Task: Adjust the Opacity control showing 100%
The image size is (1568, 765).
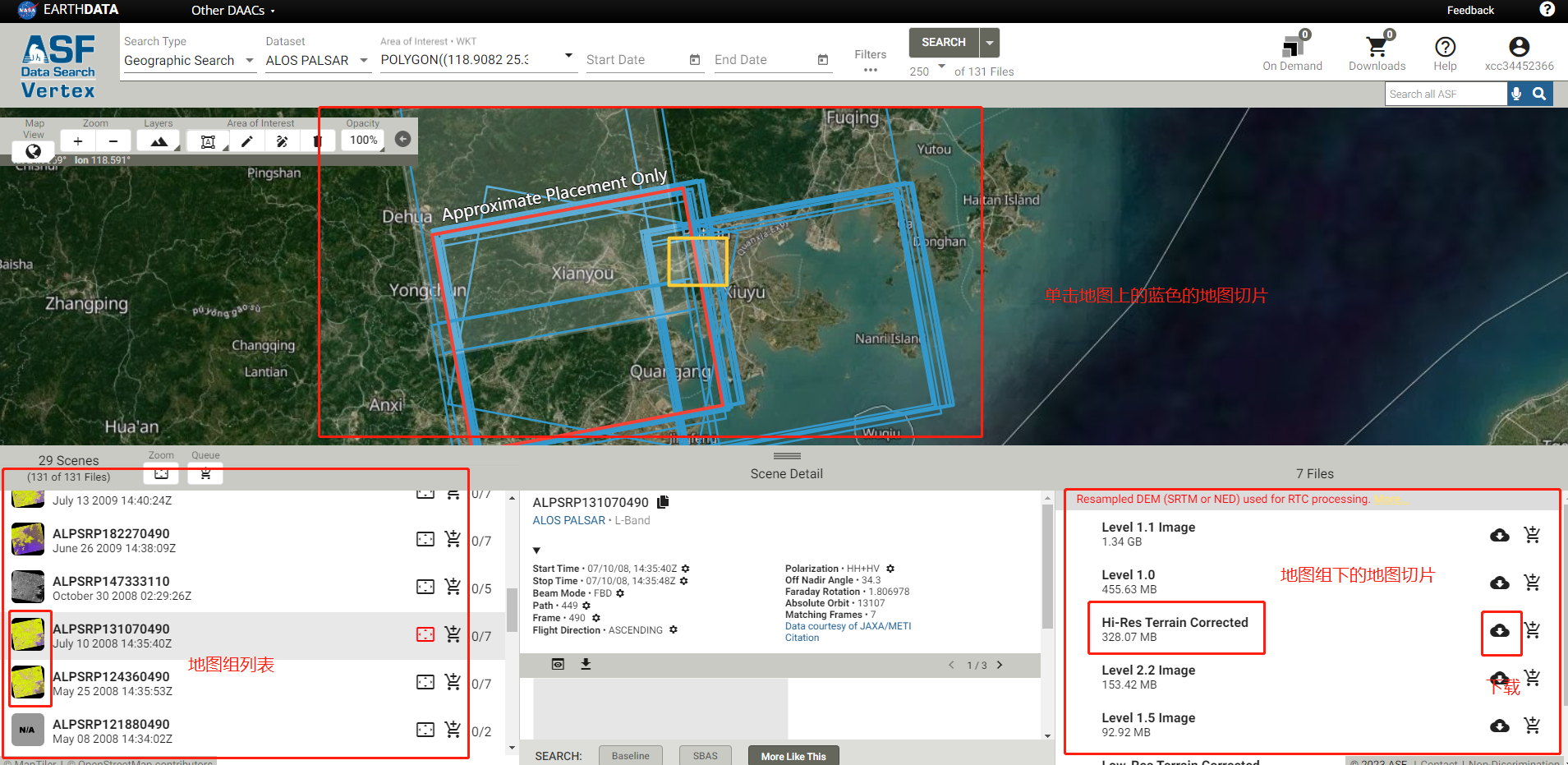Action: click(x=362, y=140)
